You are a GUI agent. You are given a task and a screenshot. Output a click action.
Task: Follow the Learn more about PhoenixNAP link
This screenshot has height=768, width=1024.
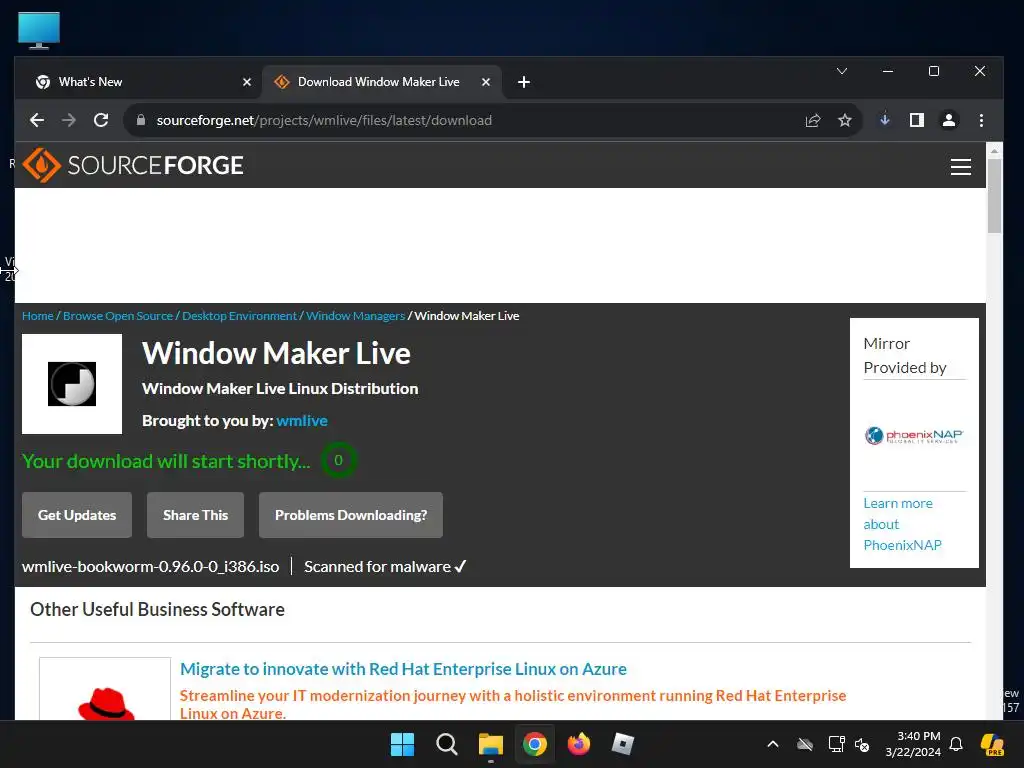[x=903, y=524]
